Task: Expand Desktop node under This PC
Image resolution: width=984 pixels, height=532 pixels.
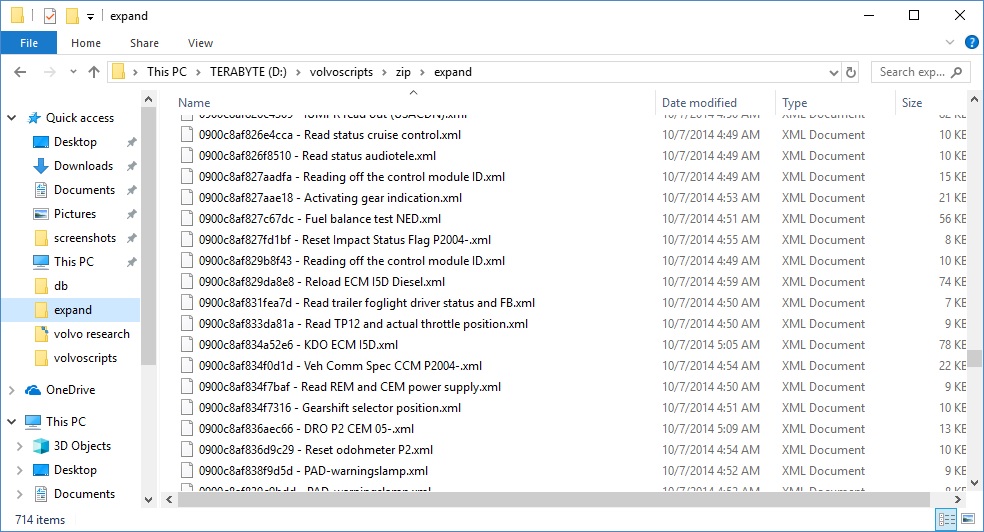Action: click(x=19, y=470)
